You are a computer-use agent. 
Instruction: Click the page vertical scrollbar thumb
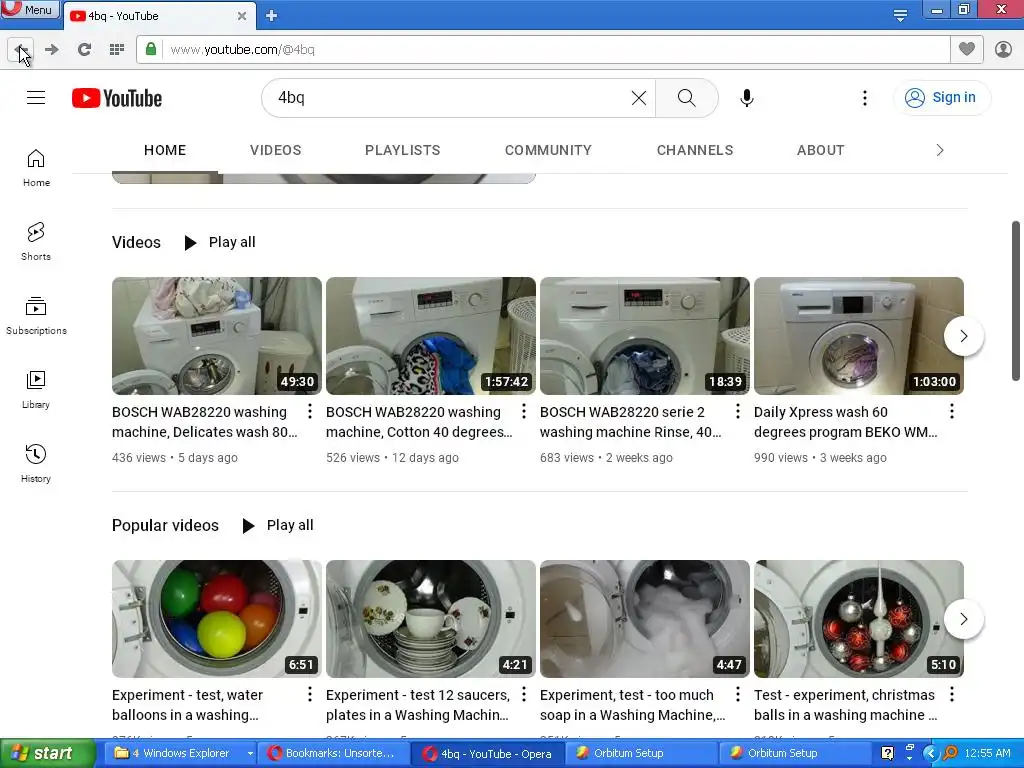click(1016, 300)
